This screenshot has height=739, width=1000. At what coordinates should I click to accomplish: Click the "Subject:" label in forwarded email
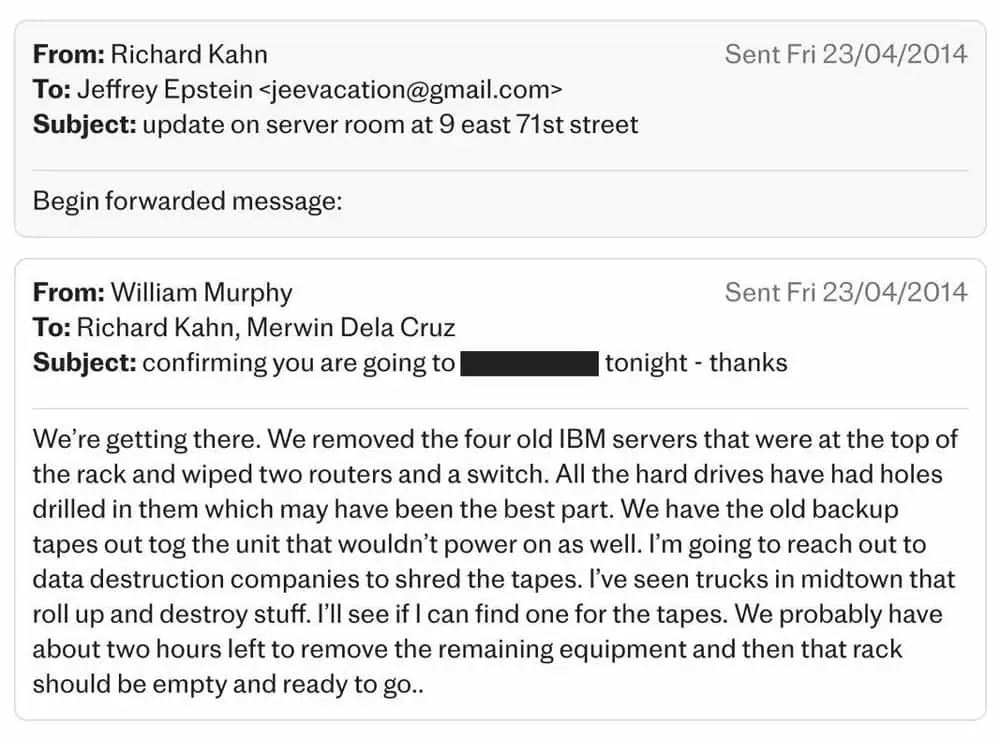pos(84,363)
